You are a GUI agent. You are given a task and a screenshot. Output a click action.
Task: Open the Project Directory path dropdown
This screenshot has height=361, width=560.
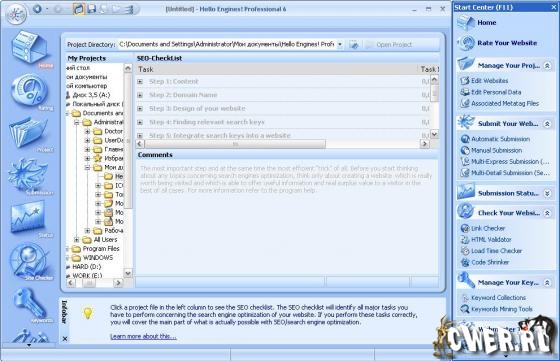pyautogui.click(x=340, y=45)
